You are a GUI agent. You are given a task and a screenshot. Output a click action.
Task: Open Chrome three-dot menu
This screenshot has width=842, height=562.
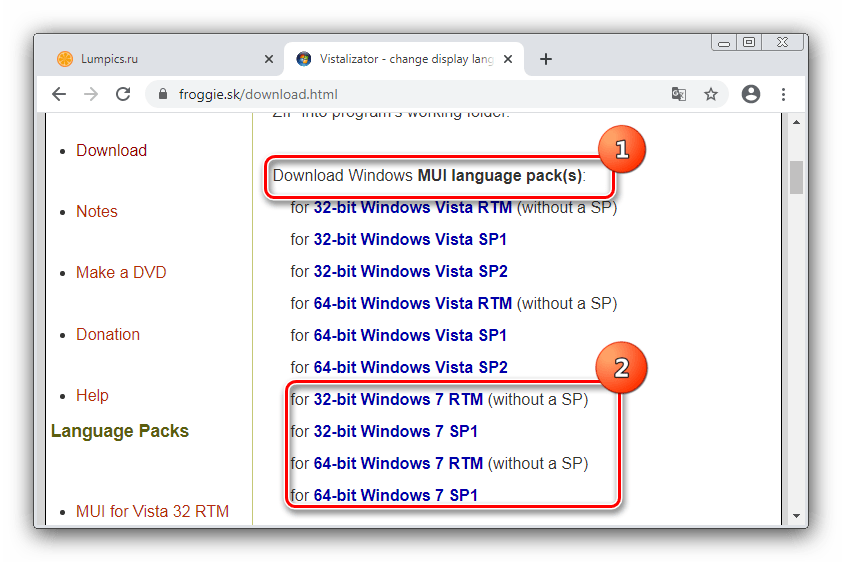[x=783, y=94]
